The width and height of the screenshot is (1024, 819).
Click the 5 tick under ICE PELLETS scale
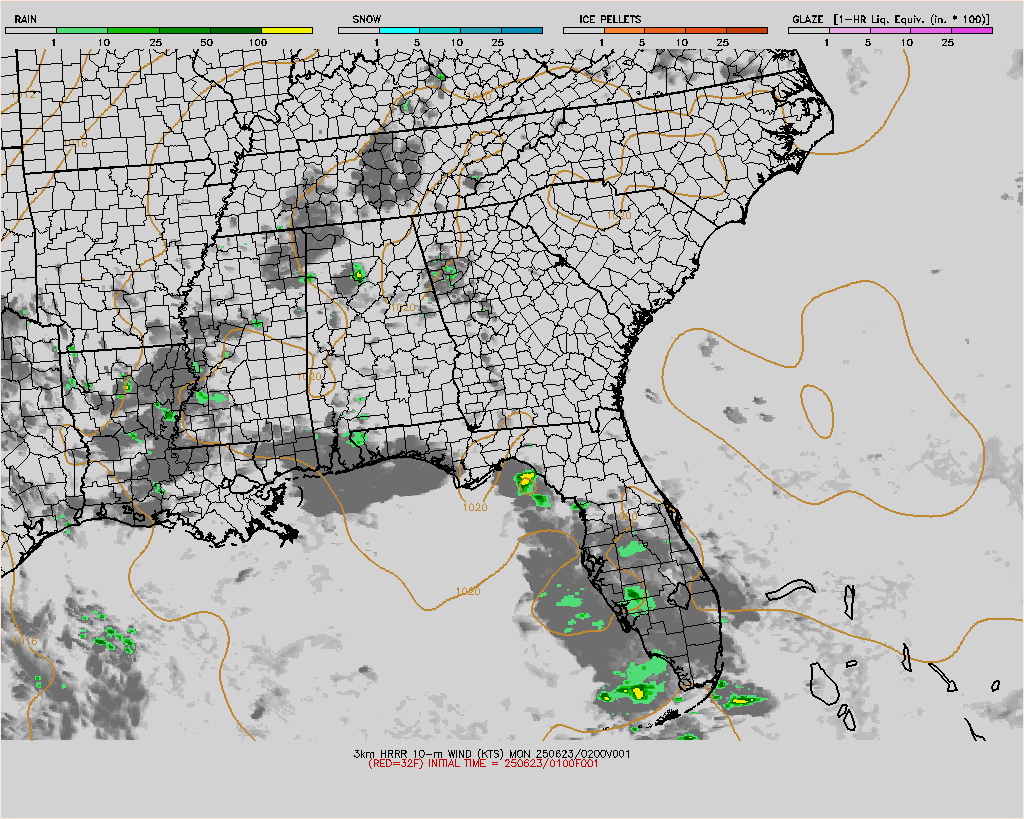pos(642,42)
